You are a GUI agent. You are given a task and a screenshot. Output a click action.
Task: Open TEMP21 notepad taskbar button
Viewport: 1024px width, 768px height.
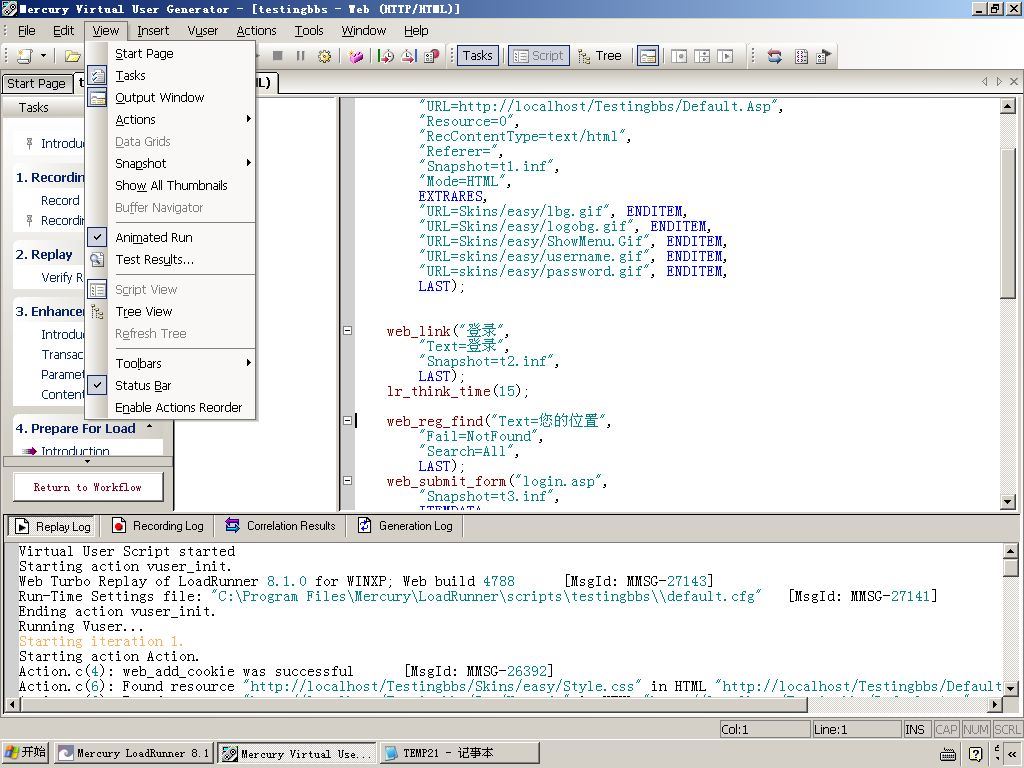(460, 753)
